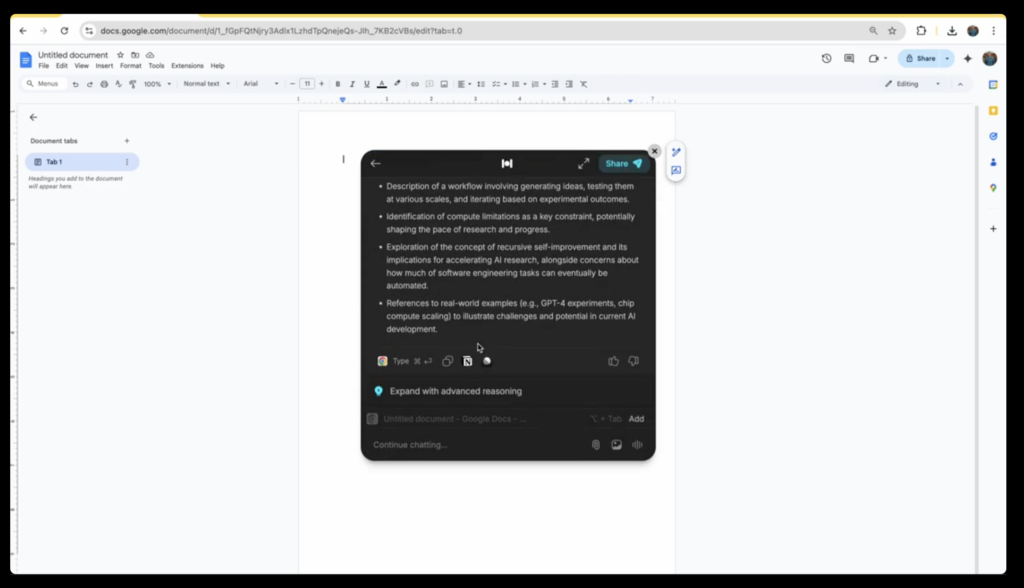Click the thumbs up icon in chat popup
The height and width of the screenshot is (588, 1024).
tap(613, 361)
